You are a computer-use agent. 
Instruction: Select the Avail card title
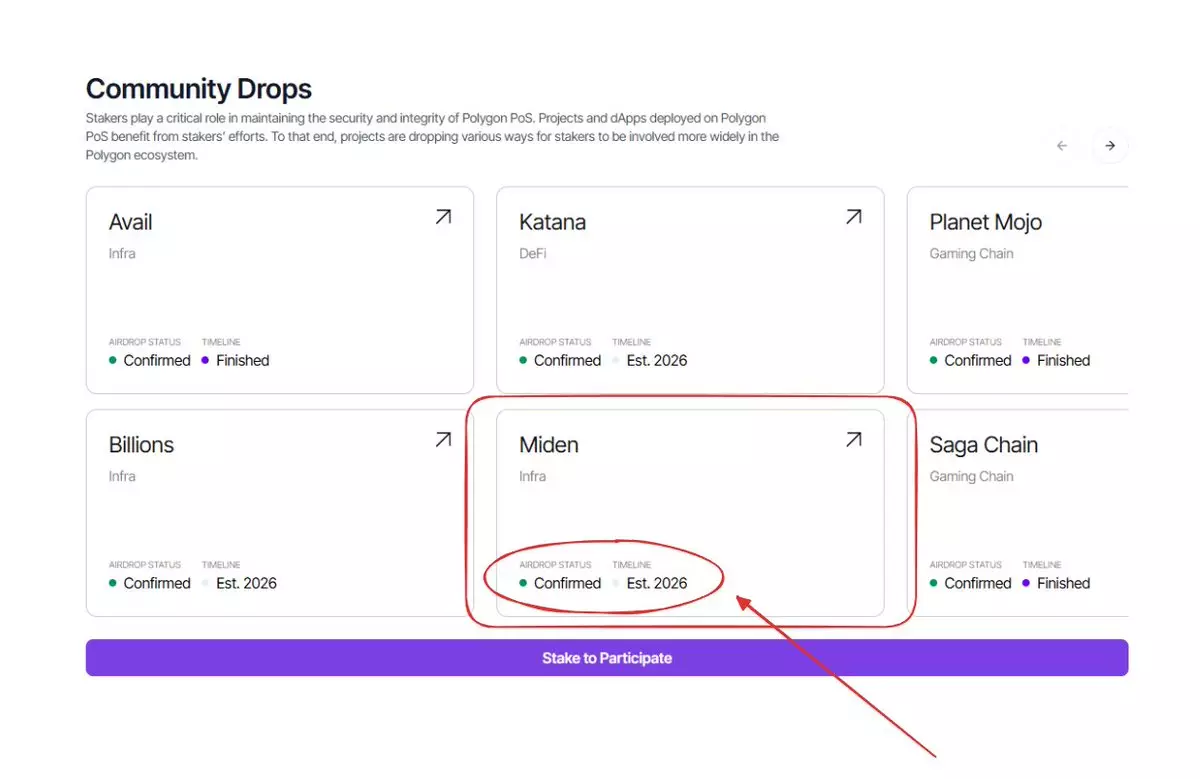[131, 222]
